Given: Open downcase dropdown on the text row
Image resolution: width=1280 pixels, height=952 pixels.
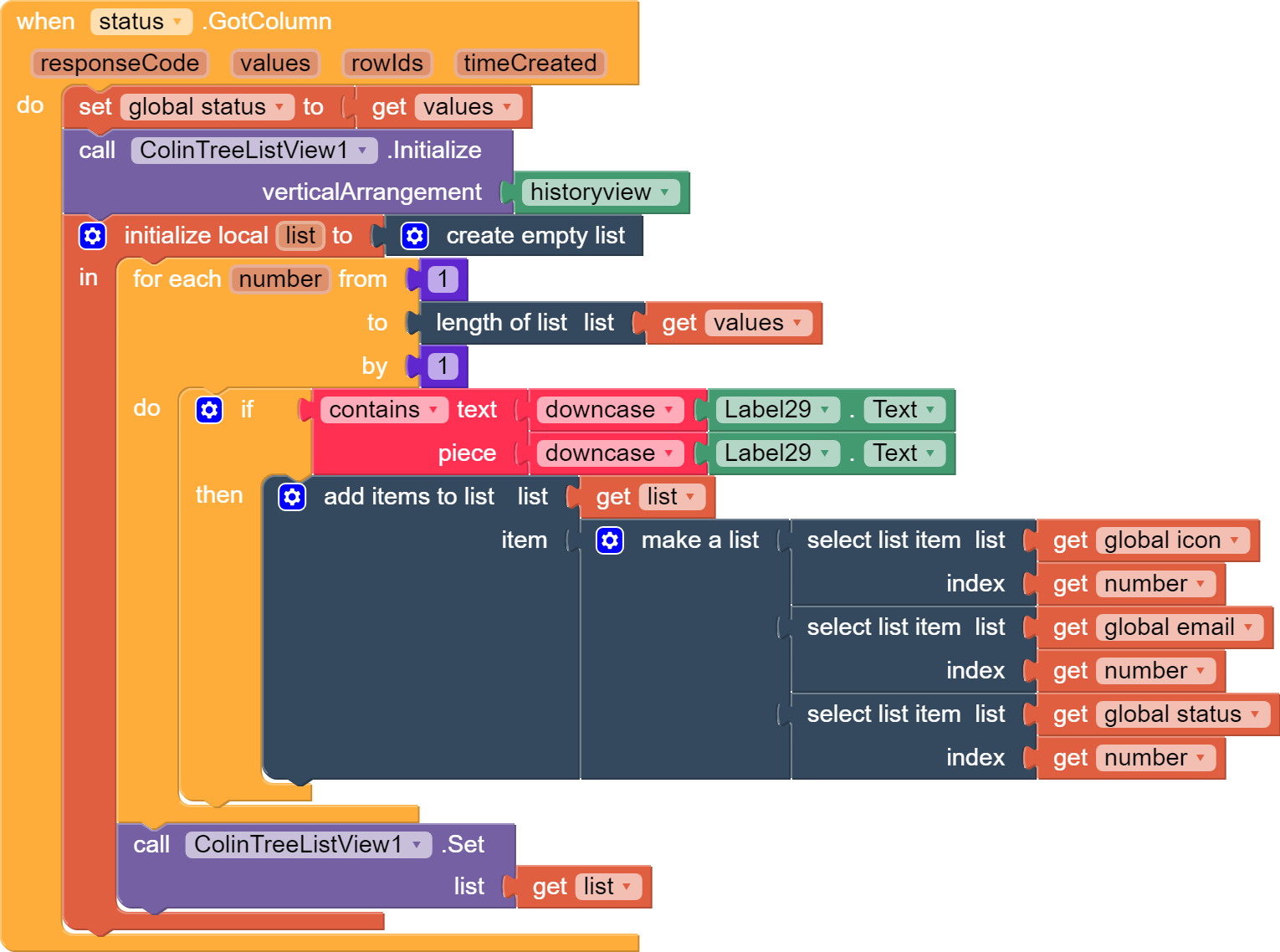Looking at the screenshot, I should (x=610, y=410).
